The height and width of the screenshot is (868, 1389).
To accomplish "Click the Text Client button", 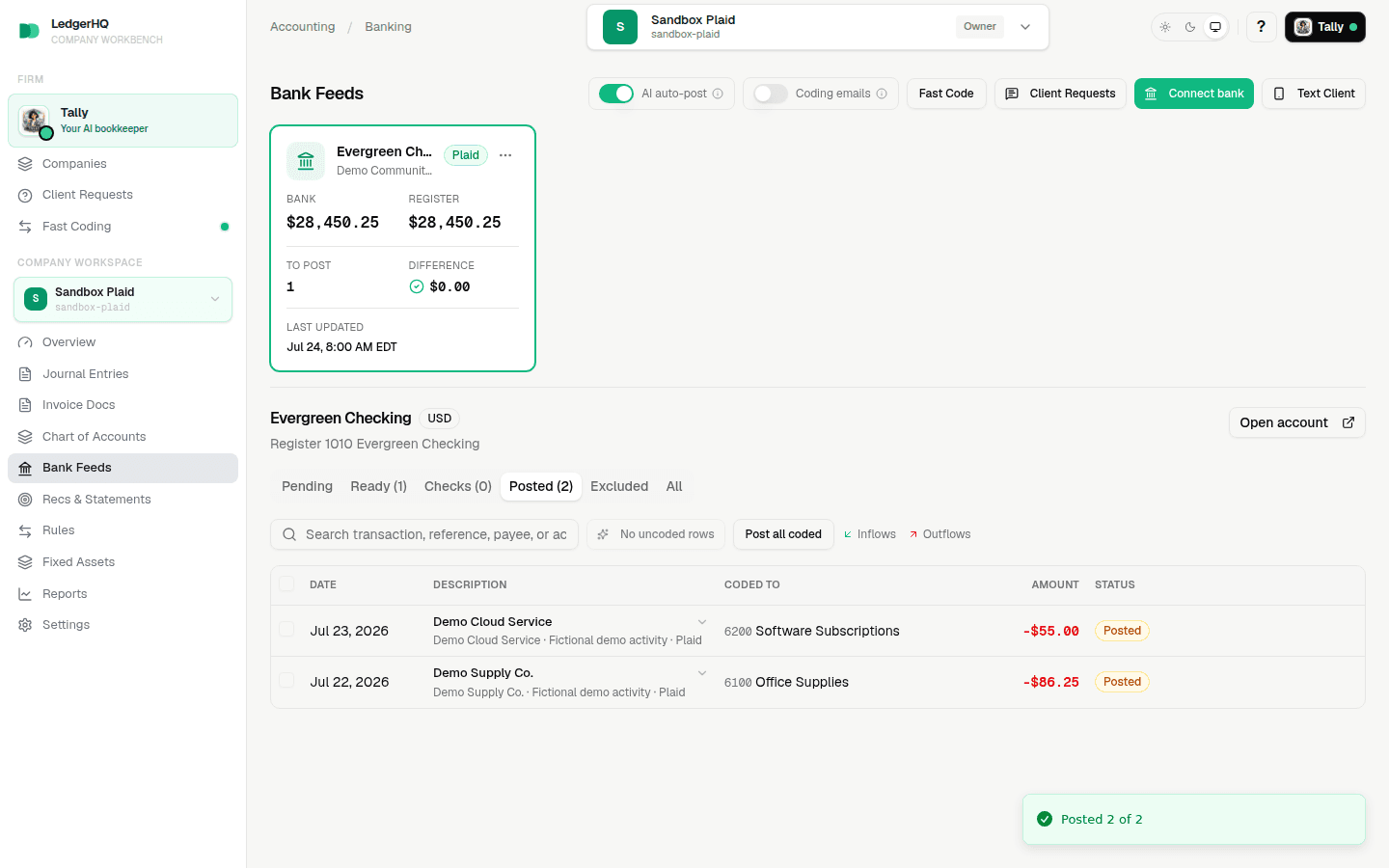I will [x=1314, y=94].
